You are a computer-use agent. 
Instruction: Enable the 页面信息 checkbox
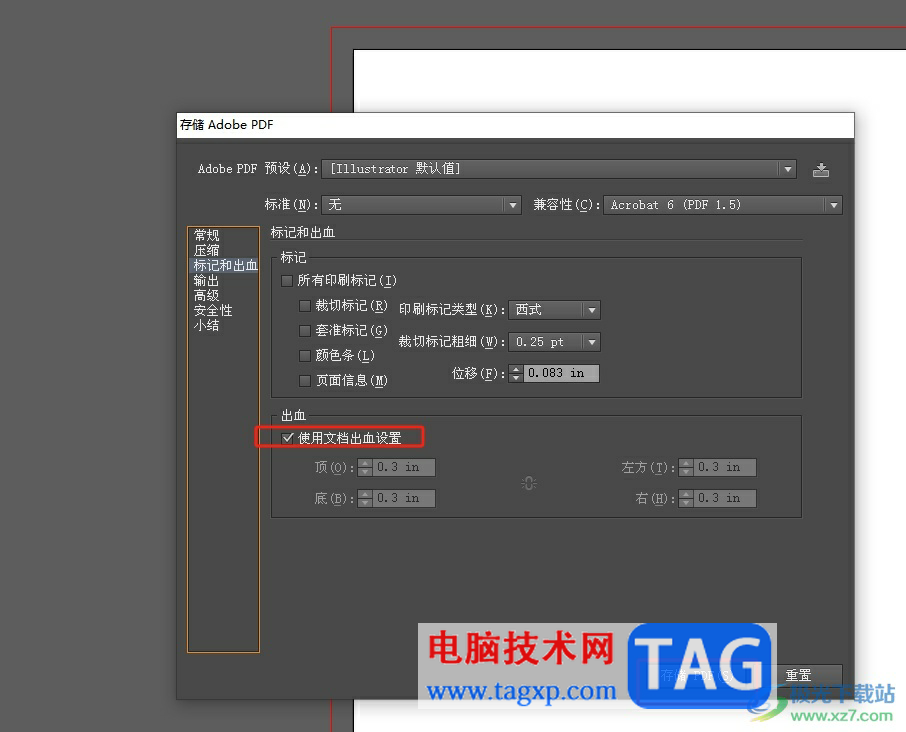[x=305, y=381]
